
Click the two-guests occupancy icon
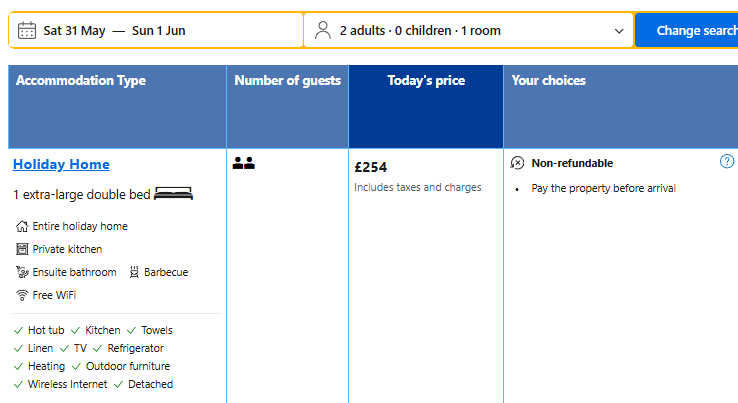click(243, 163)
